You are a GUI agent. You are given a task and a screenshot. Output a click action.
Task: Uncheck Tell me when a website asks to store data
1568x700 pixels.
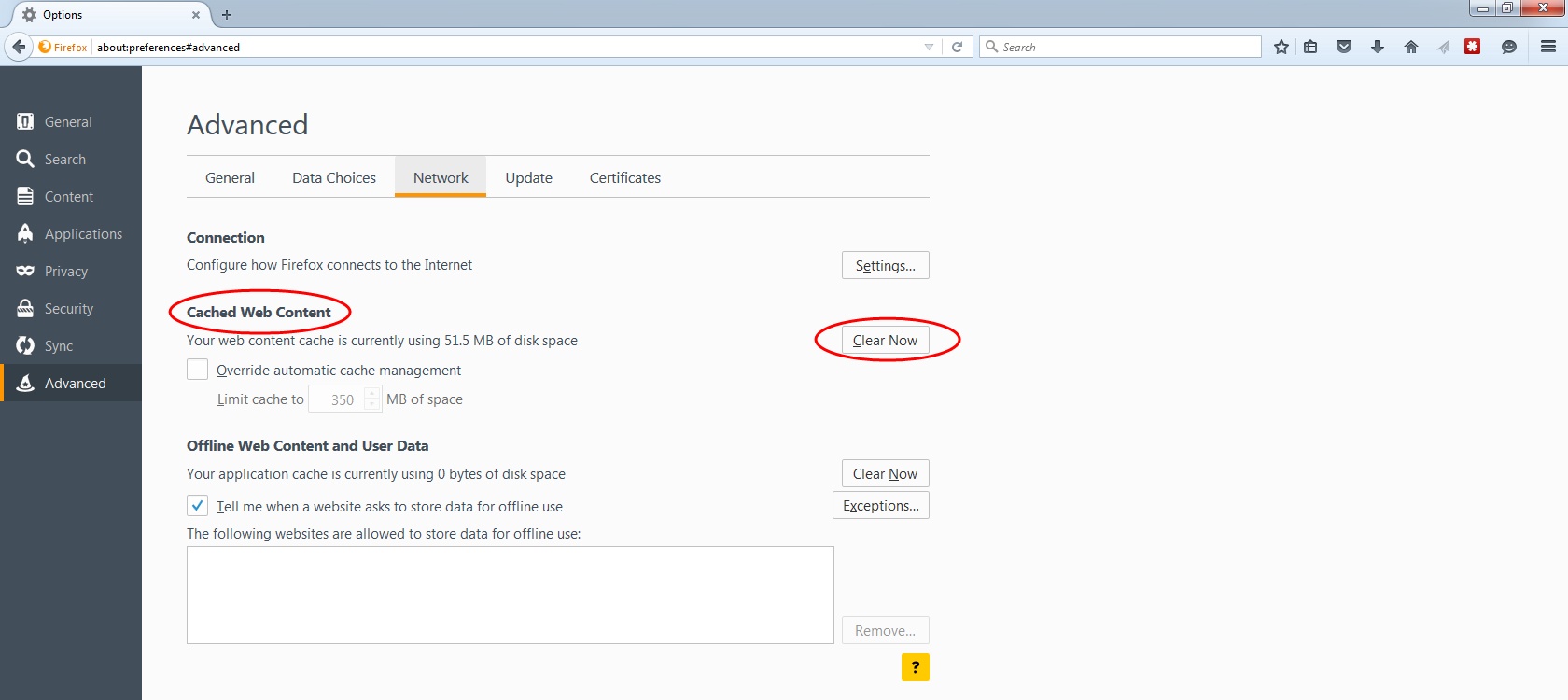pyautogui.click(x=198, y=506)
